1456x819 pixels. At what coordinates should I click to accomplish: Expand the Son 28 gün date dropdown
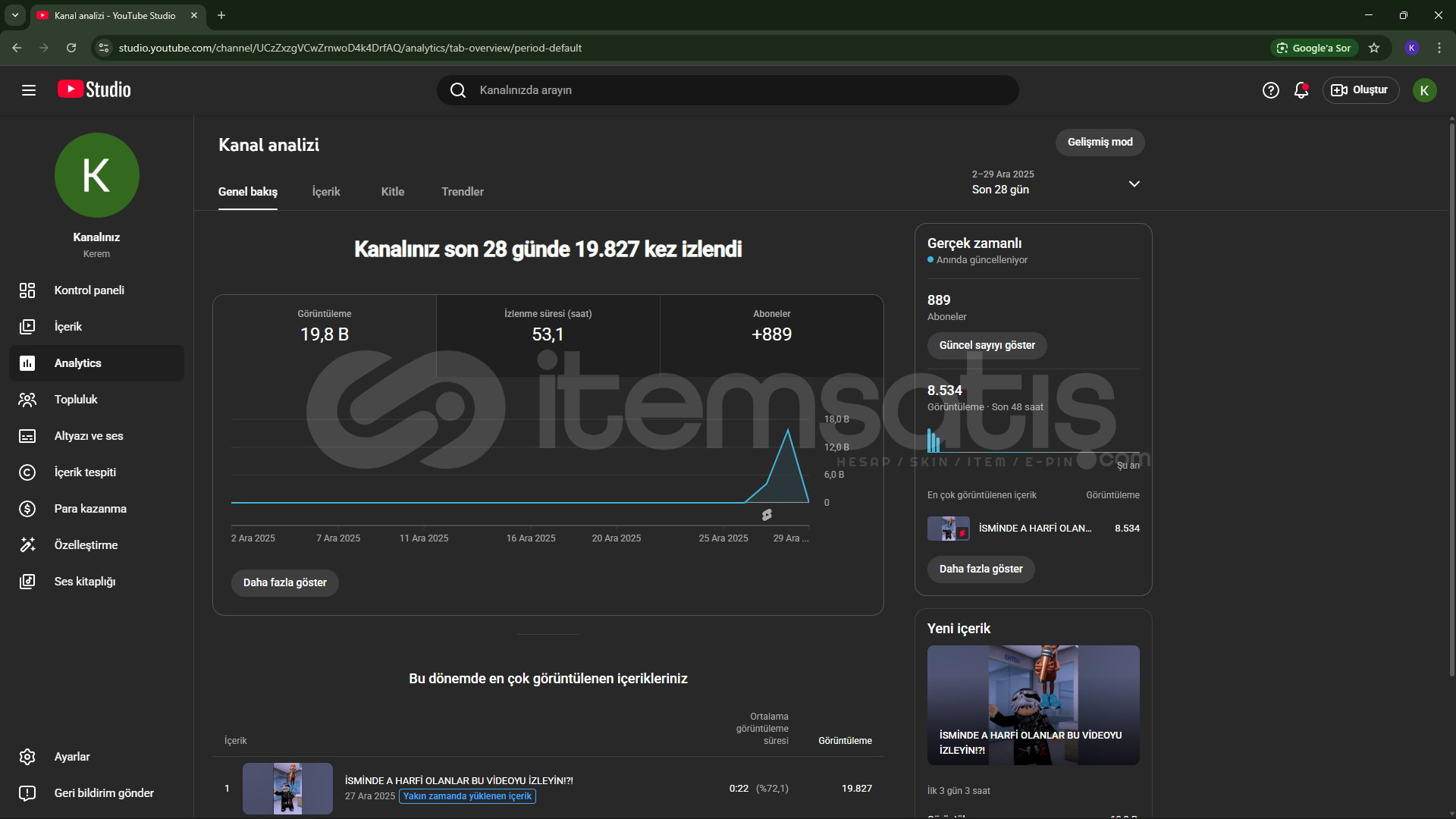tap(1134, 184)
